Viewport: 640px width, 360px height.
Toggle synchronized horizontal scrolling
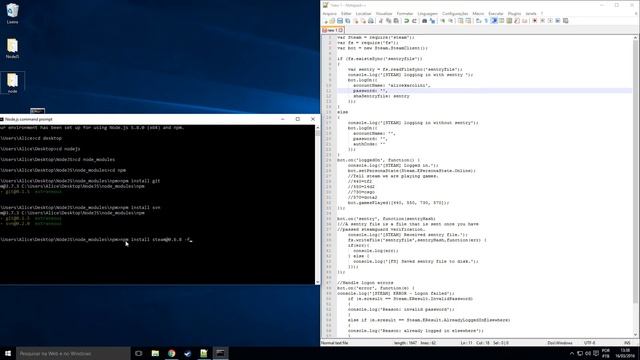[469, 20]
